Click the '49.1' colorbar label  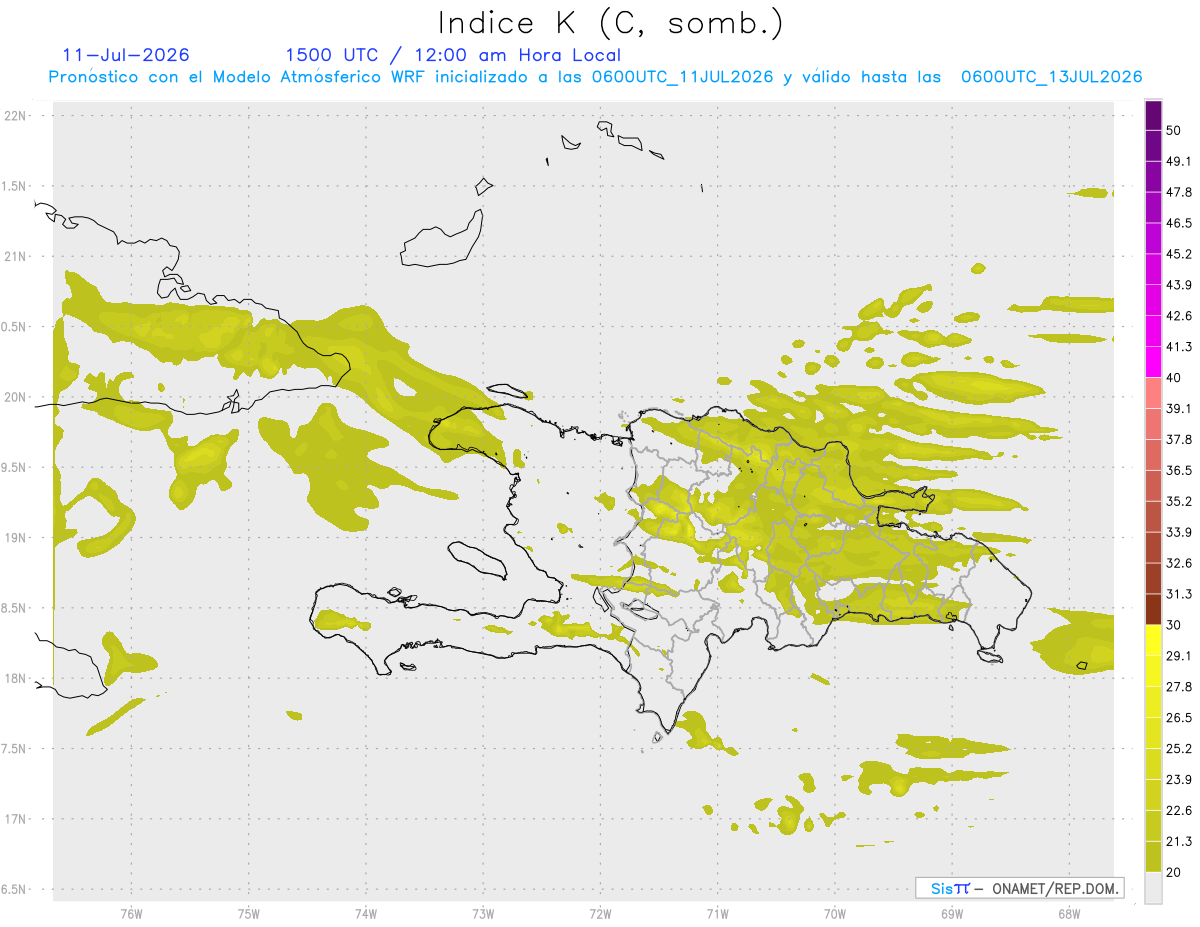1179,162
